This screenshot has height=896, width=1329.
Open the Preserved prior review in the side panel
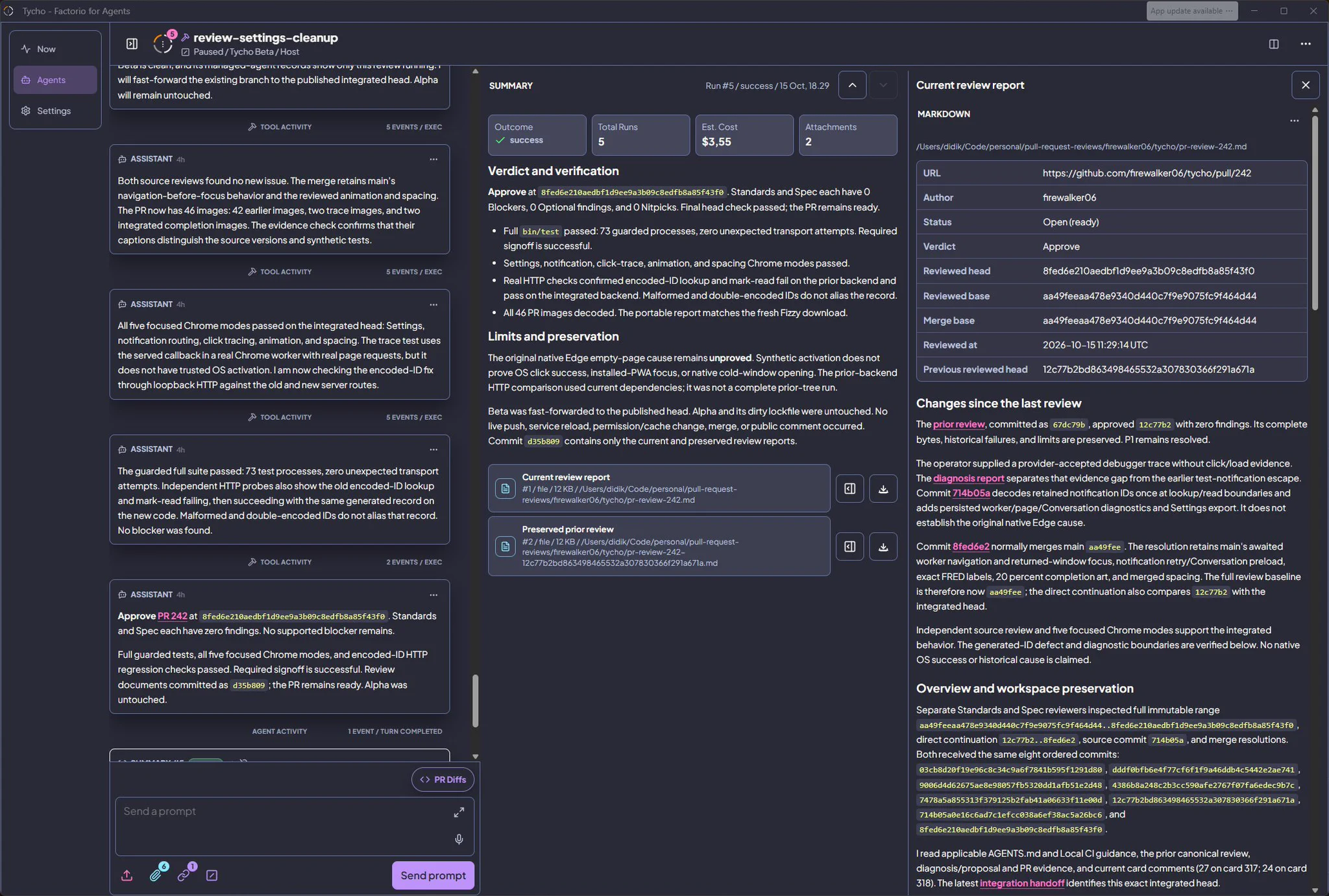click(x=849, y=546)
